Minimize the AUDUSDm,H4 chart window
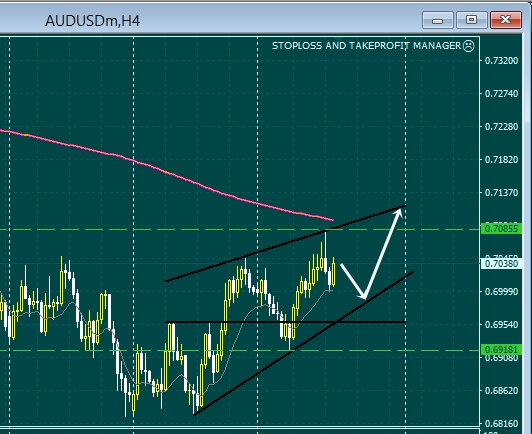The width and height of the screenshot is (532, 434). [438, 20]
